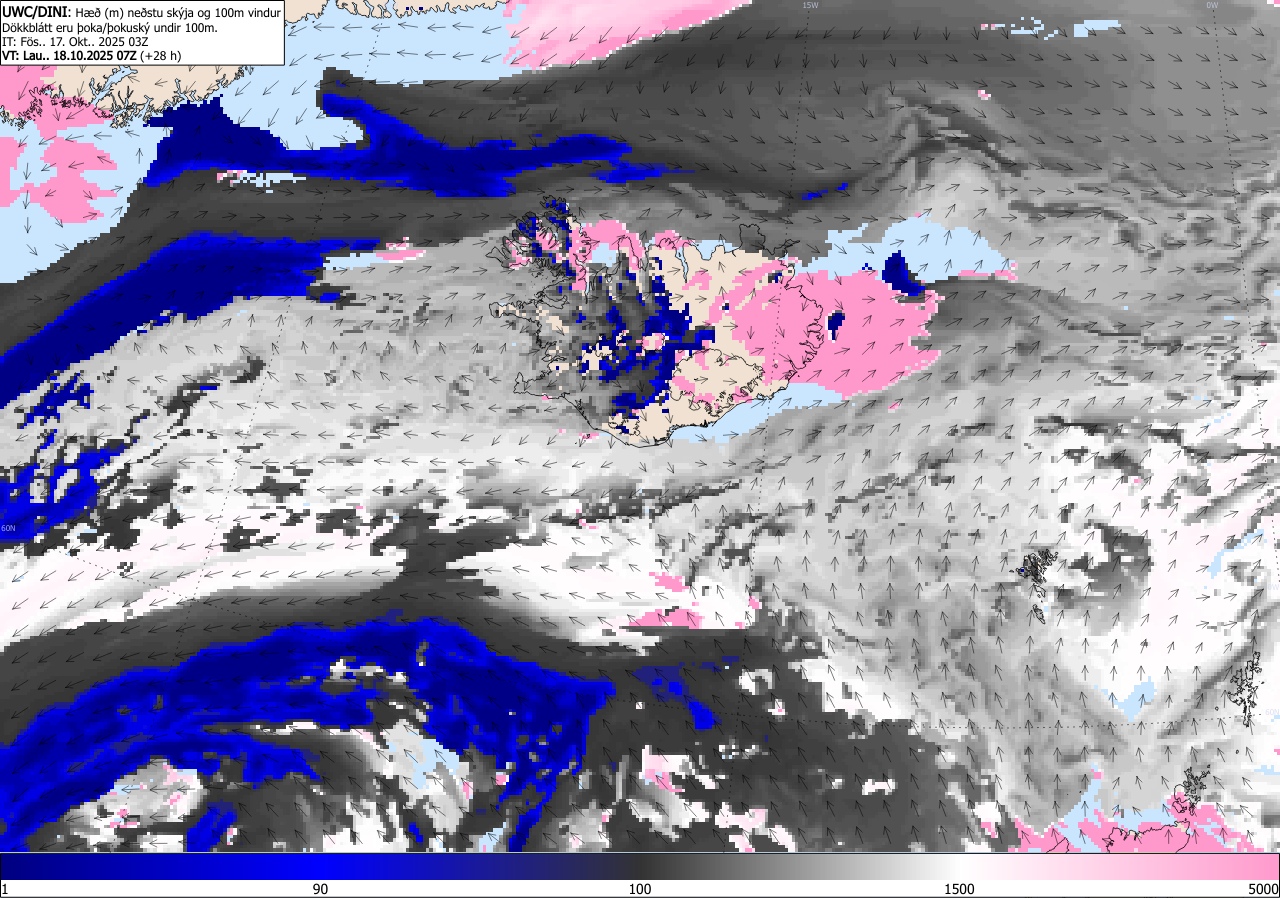Click the '0W' longitude label
The height and width of the screenshot is (898, 1280).
1211,5
